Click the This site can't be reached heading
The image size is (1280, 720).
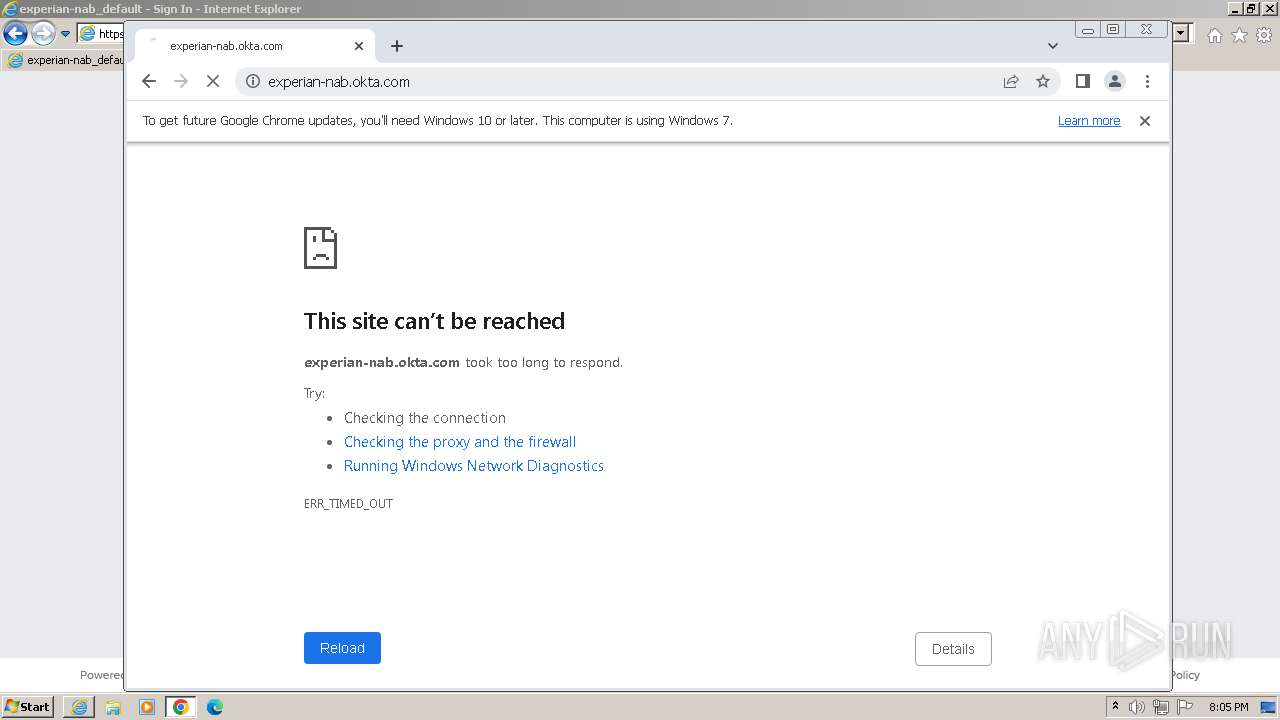tap(434, 321)
